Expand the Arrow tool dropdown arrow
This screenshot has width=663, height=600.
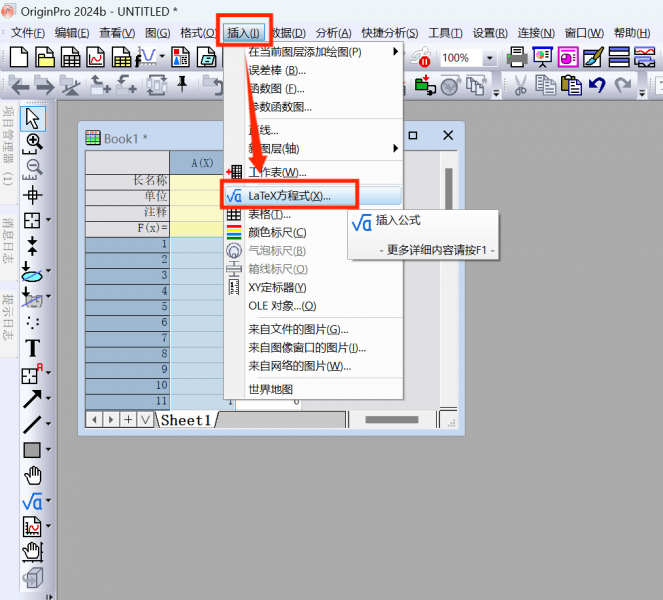click(x=48, y=398)
